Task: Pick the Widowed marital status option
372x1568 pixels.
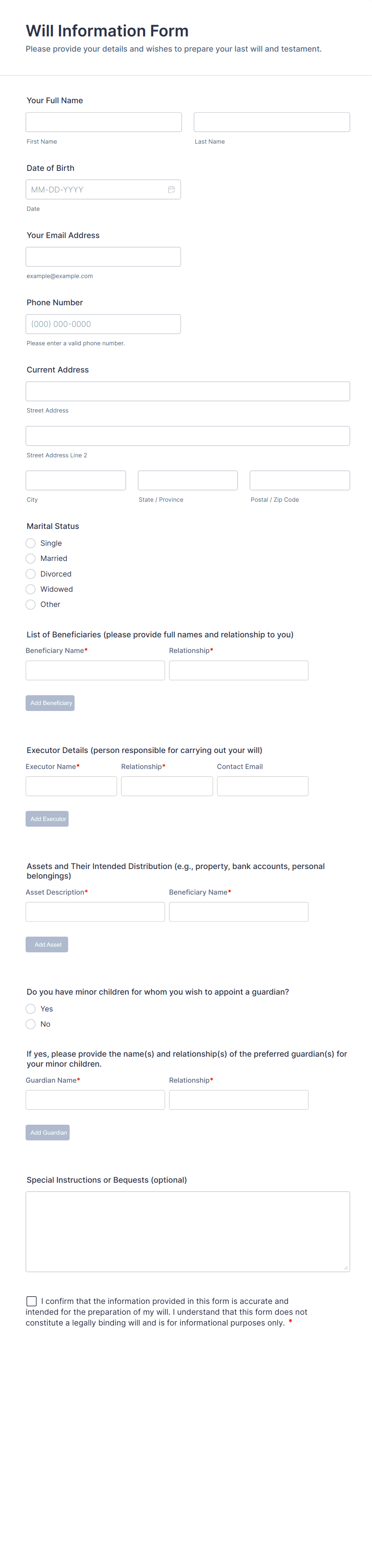Action: (30, 589)
